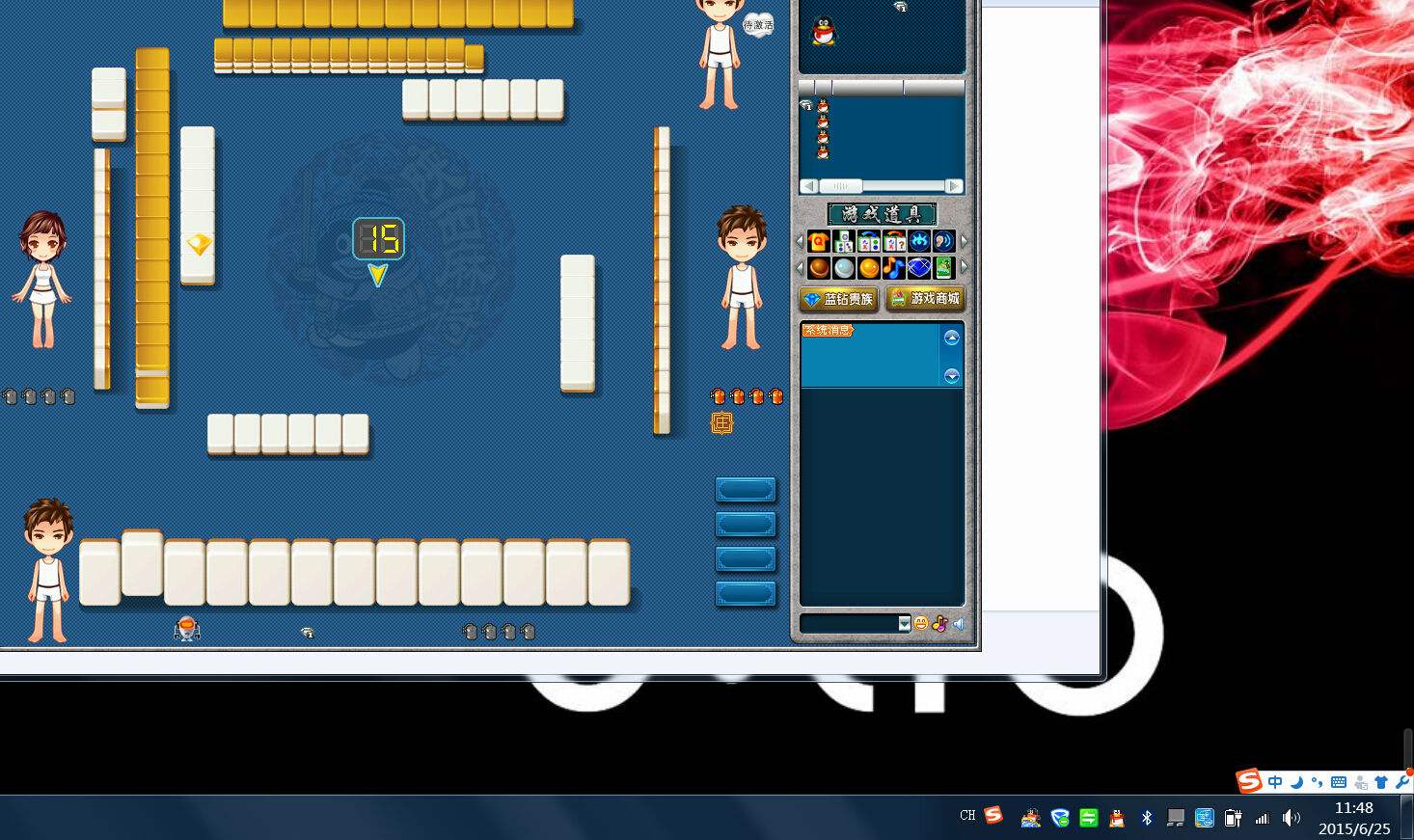Screen dimensions: 1414x840
Task: Toggle the Sogou soft keyboard icon
Action: (x=1339, y=782)
